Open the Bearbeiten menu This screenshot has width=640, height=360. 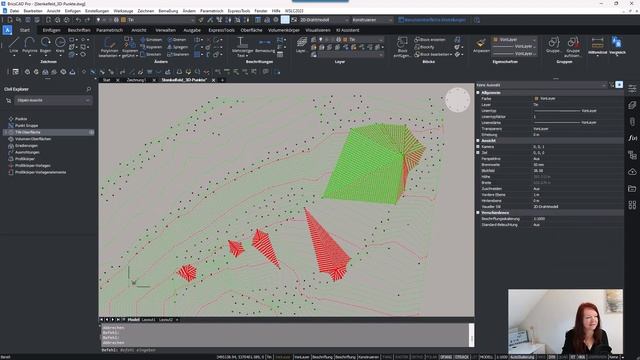[33, 11]
